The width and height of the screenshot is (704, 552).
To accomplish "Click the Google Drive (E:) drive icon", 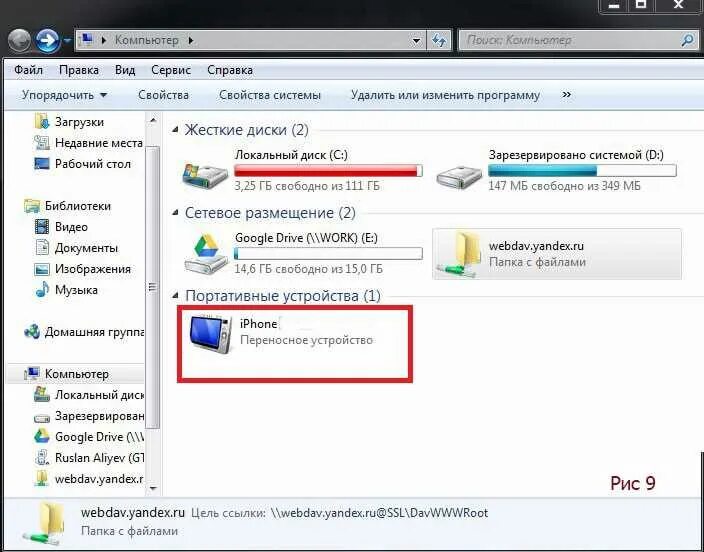I will [x=206, y=254].
